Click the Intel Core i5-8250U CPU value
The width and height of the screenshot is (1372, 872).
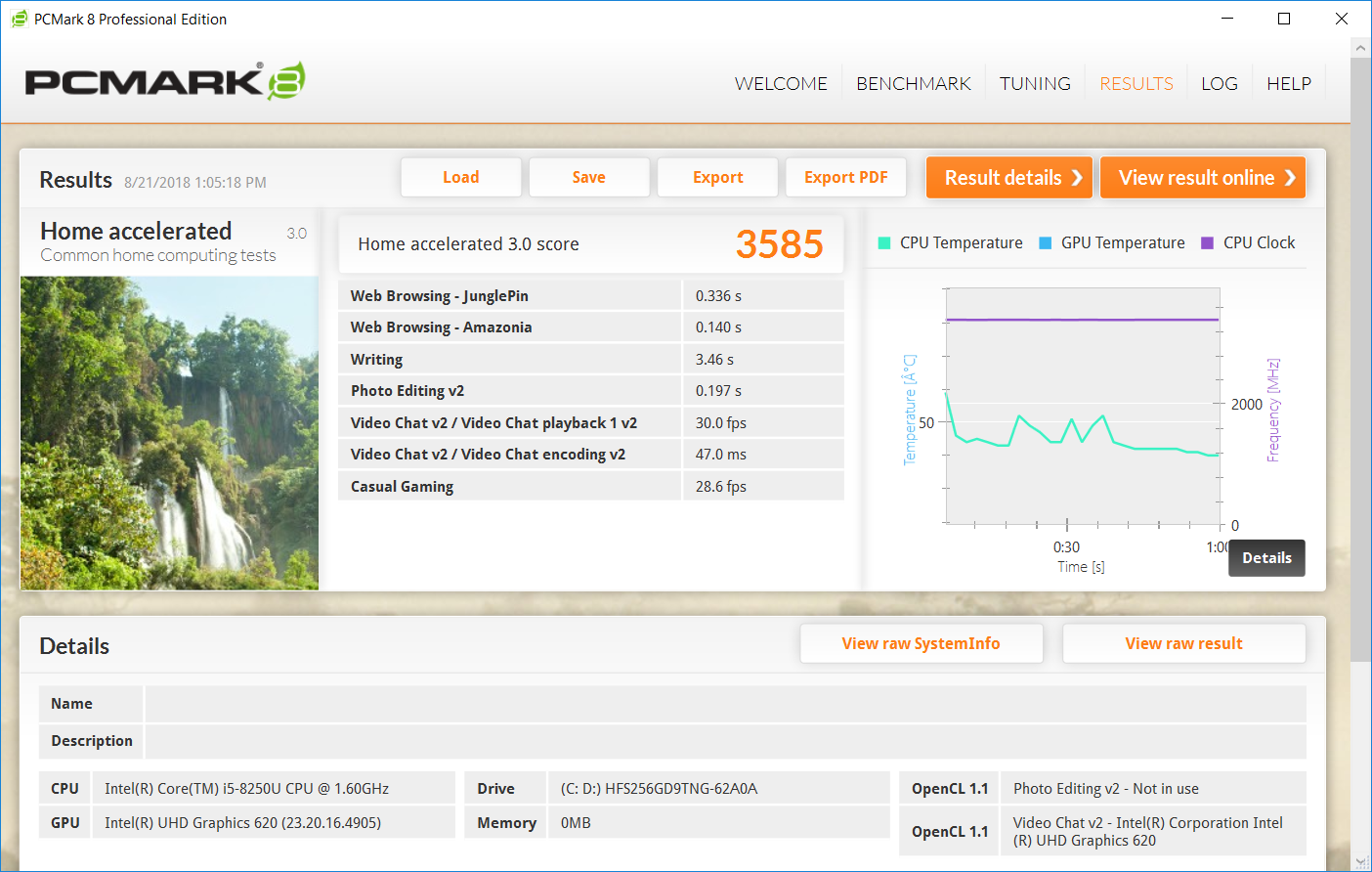[246, 789]
